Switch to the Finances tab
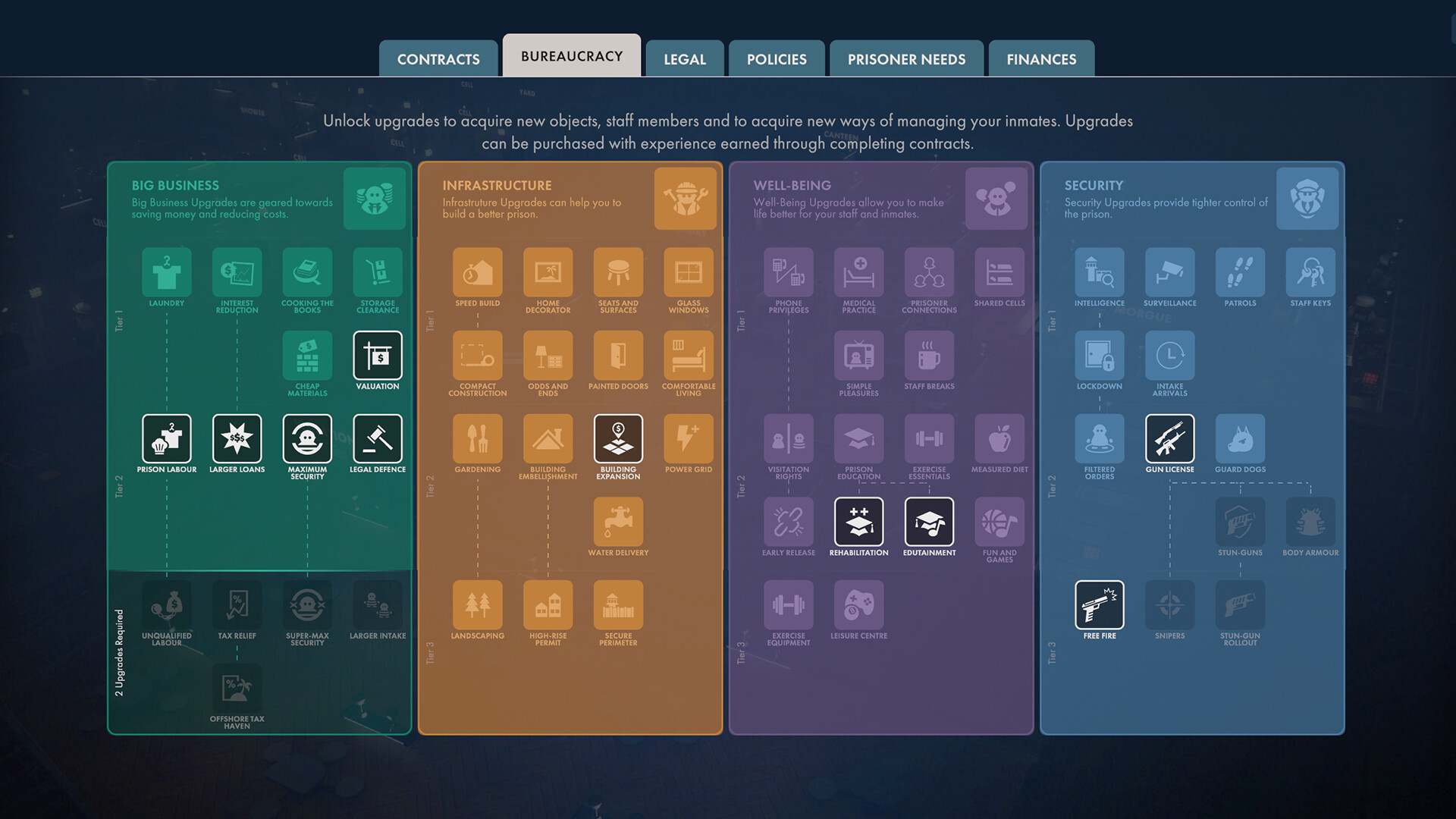Image resolution: width=1456 pixels, height=819 pixels. coord(1041,58)
